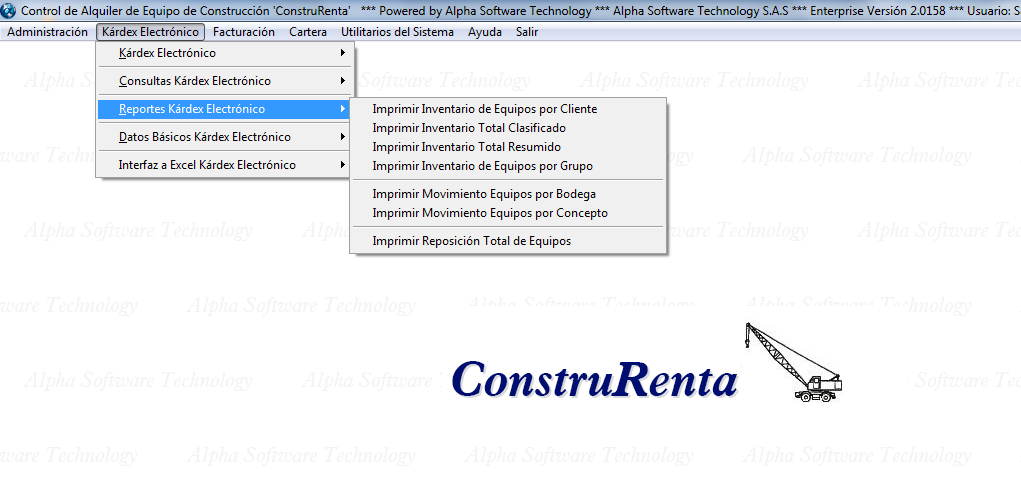Click Salir in the menu bar

coord(527,32)
